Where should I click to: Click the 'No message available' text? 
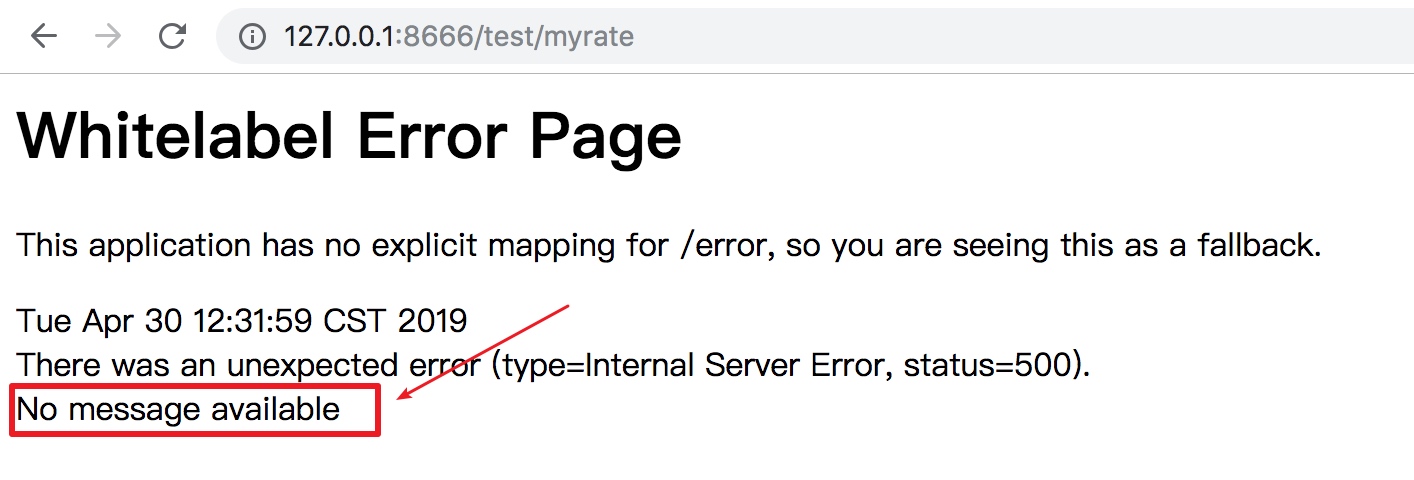[178, 409]
